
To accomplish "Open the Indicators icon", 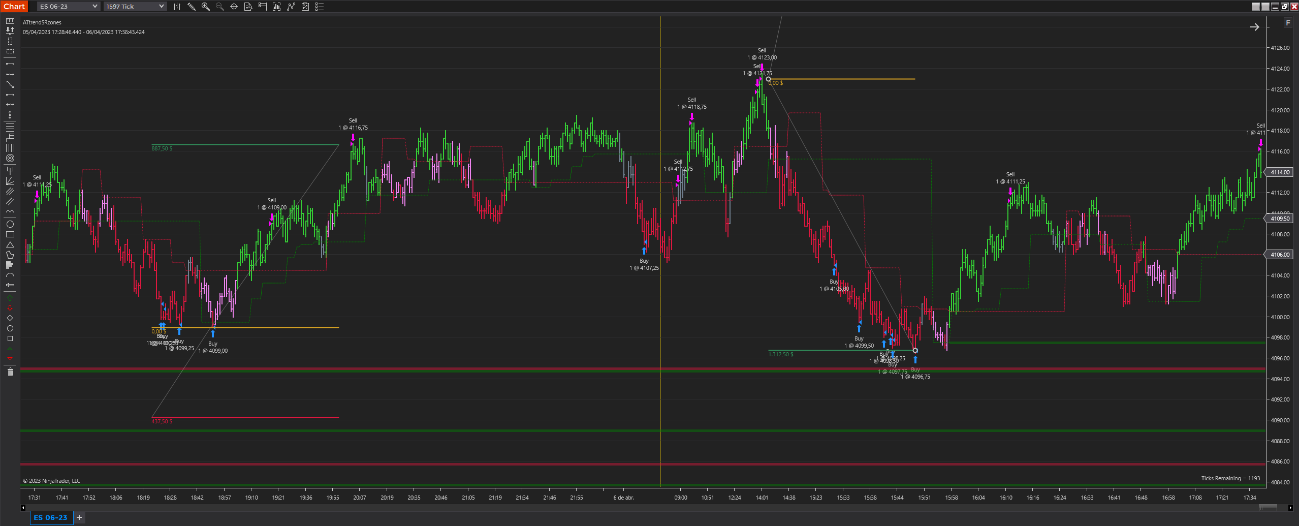I will point(276,6).
